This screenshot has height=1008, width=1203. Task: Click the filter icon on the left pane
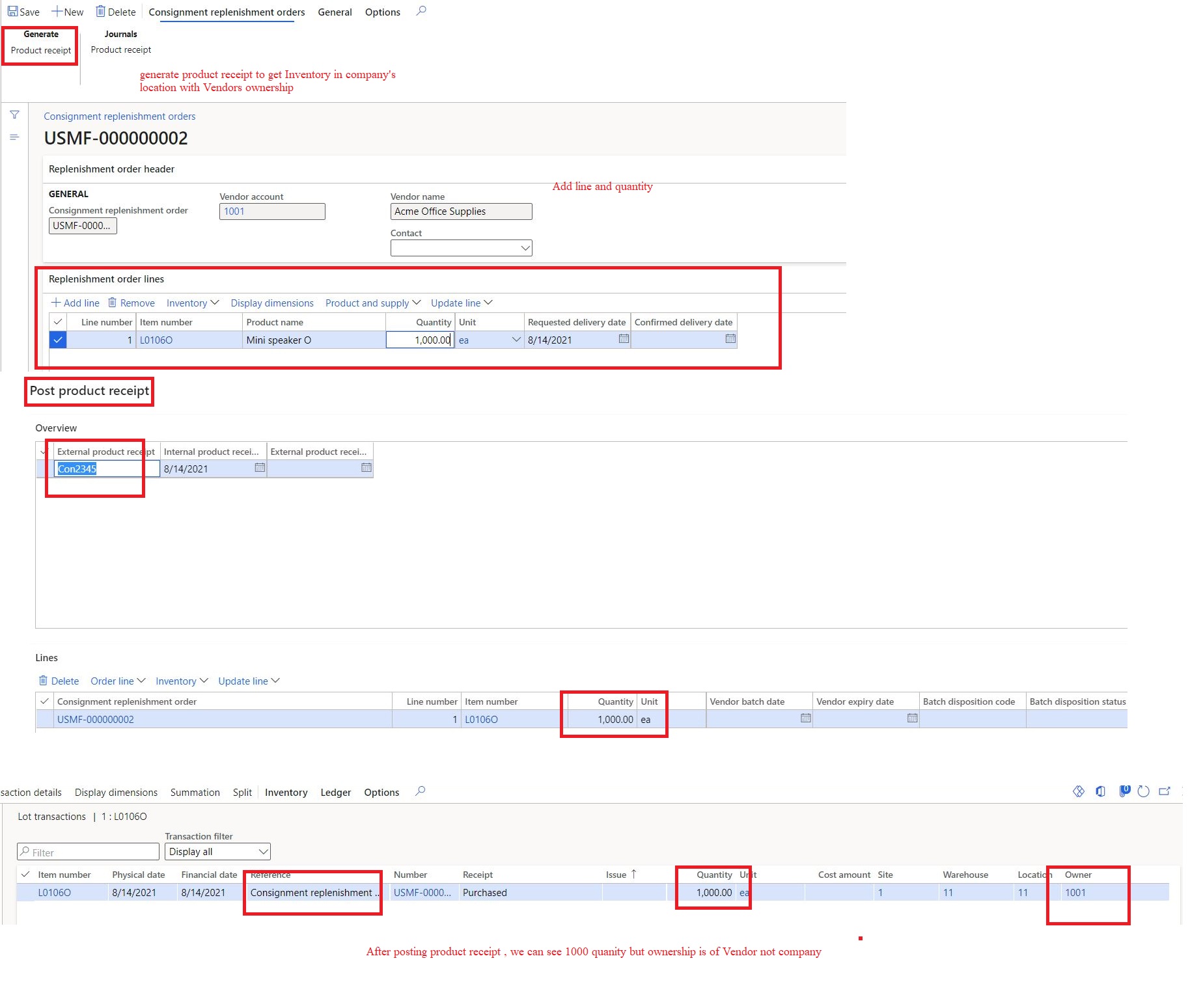pos(14,115)
